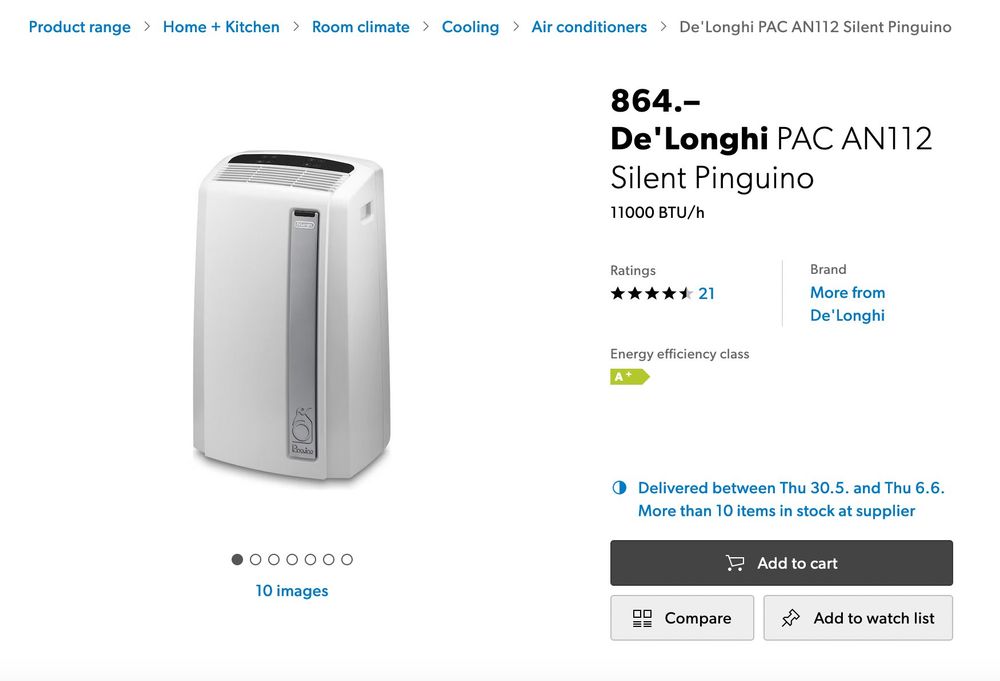Open the 10 images gallery link
The image size is (1000, 681).
point(292,590)
